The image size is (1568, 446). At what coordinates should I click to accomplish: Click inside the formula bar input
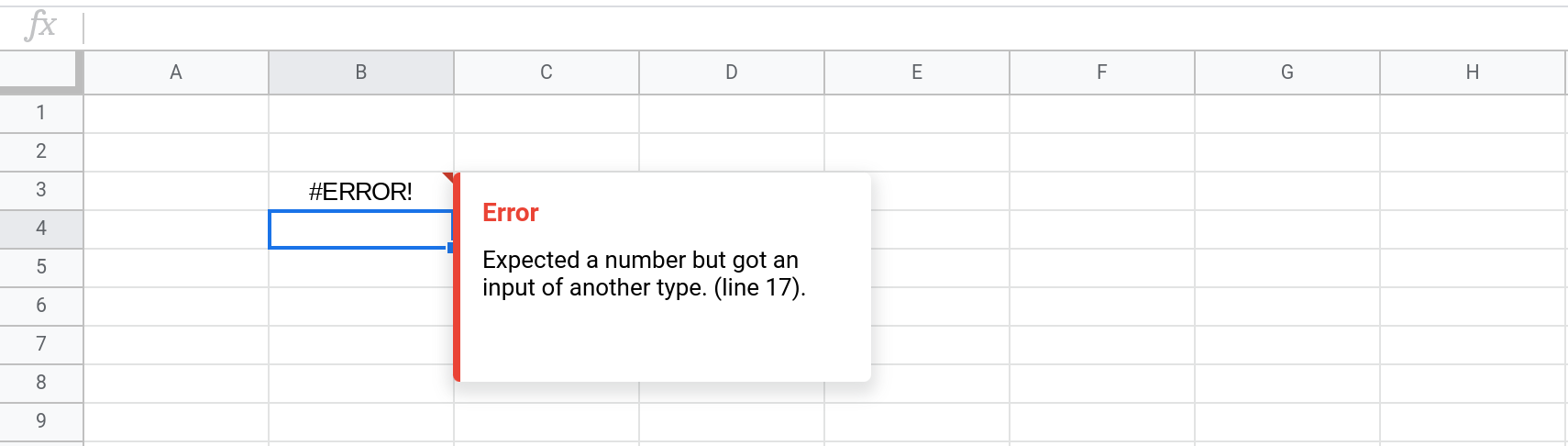tap(734, 28)
